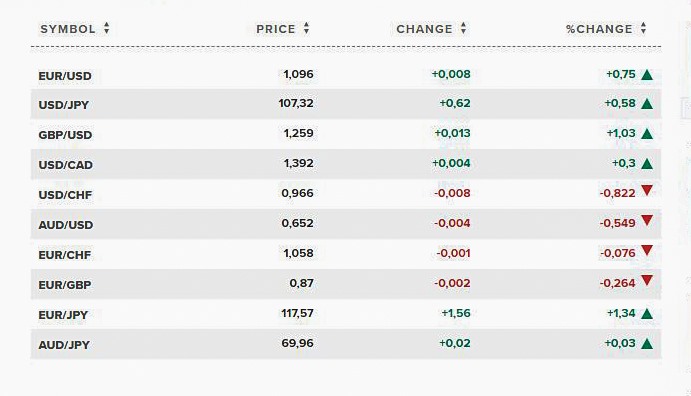Select the %CHANGE column header
The height and width of the screenshot is (396, 691).
(x=599, y=29)
